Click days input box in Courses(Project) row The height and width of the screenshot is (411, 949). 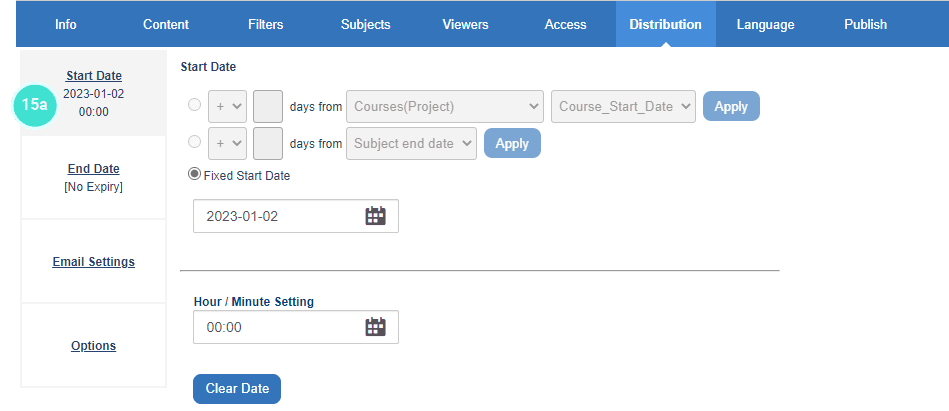pos(268,107)
